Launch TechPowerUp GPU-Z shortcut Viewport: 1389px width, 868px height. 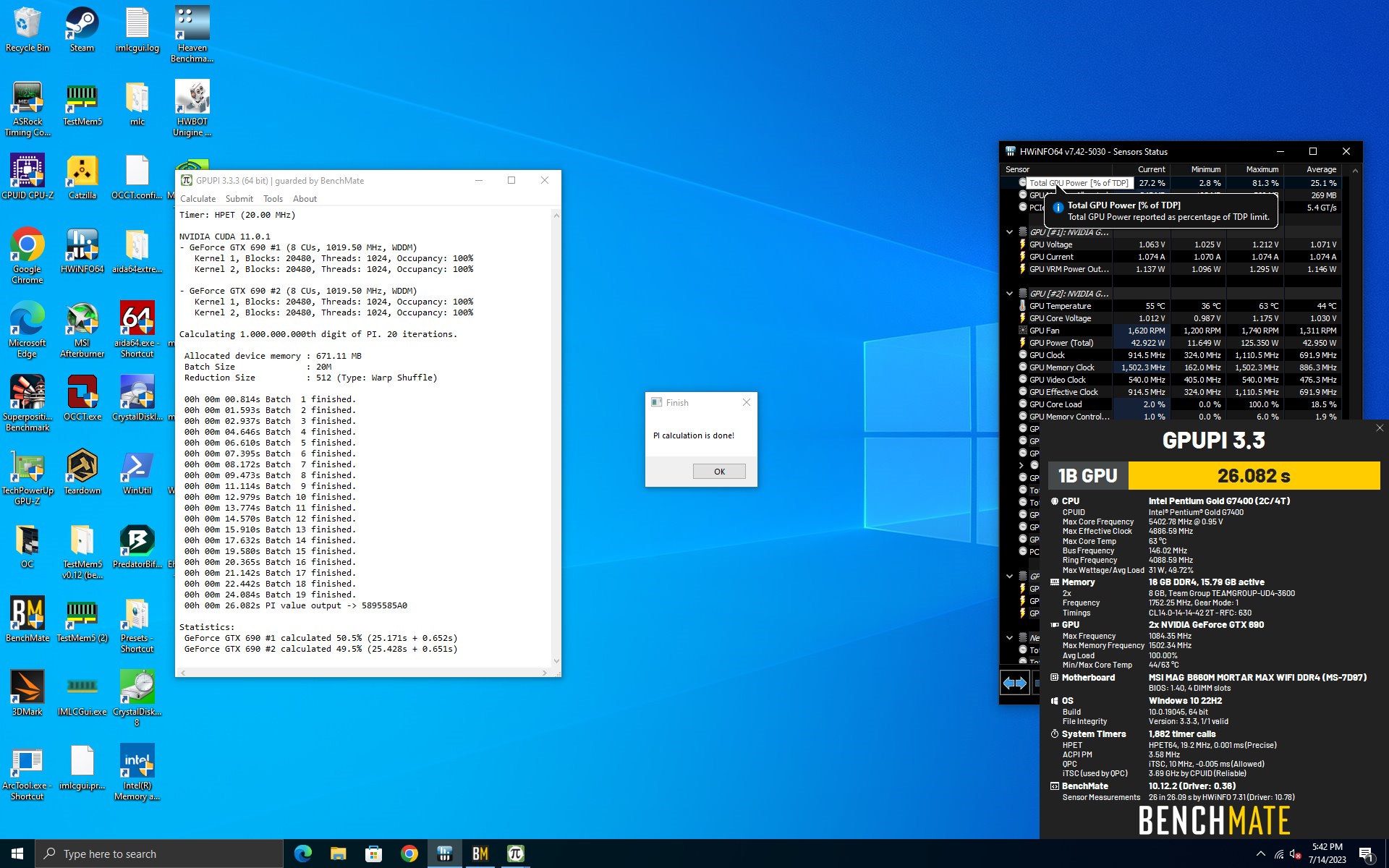27,477
